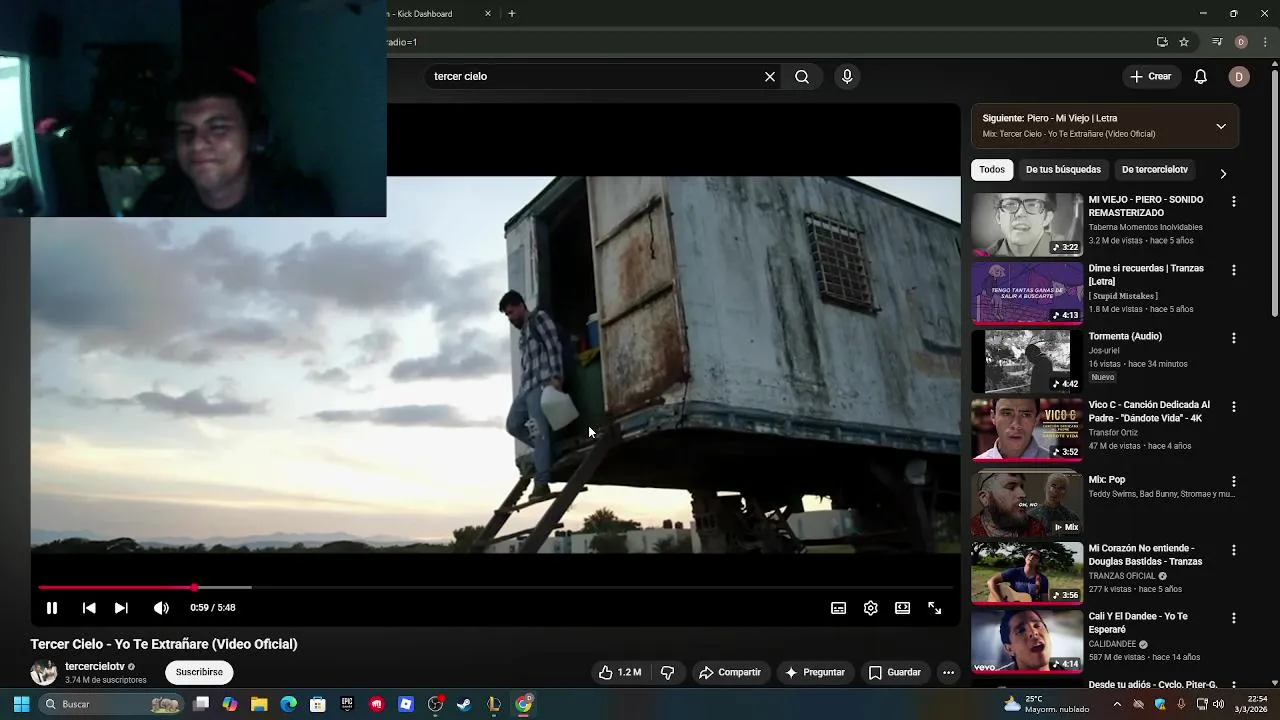Select the Todos filter chip
1280x720 pixels.
pos(992,170)
